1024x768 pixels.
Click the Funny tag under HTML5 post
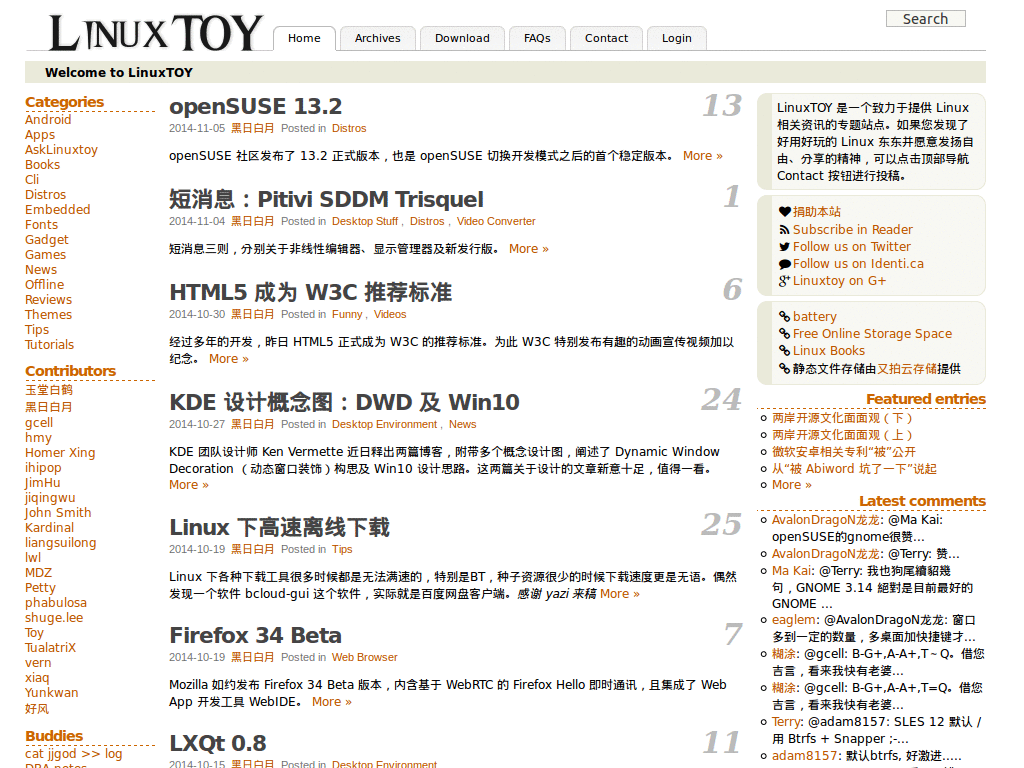tap(347, 315)
